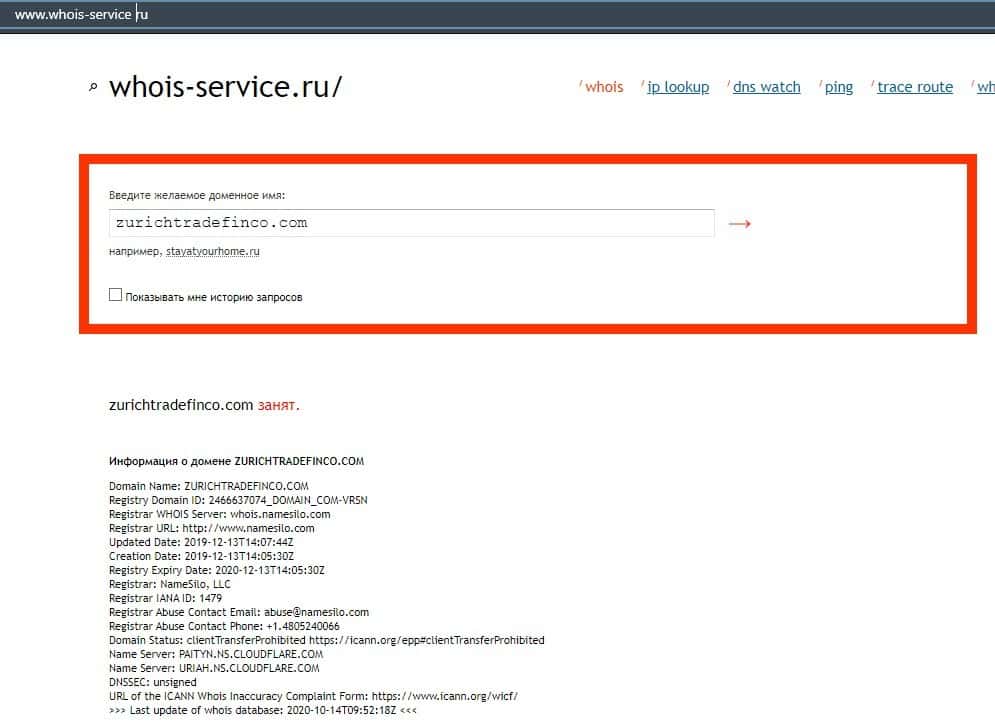Select the Registry Expiry Date line
Screen dimensions: 995x721
pos(216,570)
